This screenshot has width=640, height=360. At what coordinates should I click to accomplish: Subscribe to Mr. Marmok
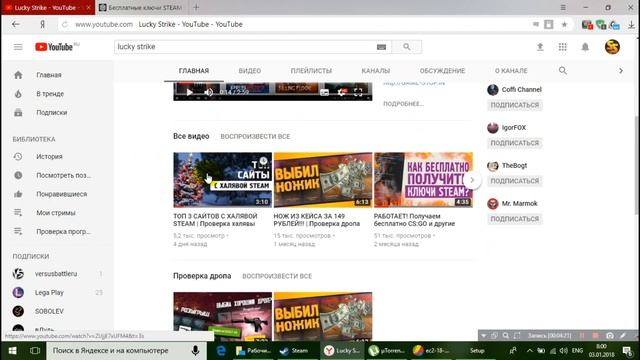515,219
